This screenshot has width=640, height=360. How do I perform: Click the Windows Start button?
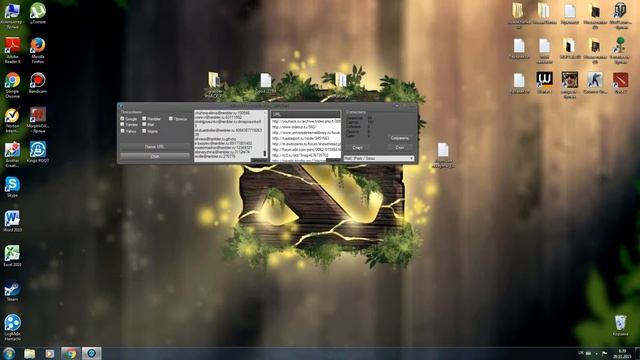tap(9, 353)
